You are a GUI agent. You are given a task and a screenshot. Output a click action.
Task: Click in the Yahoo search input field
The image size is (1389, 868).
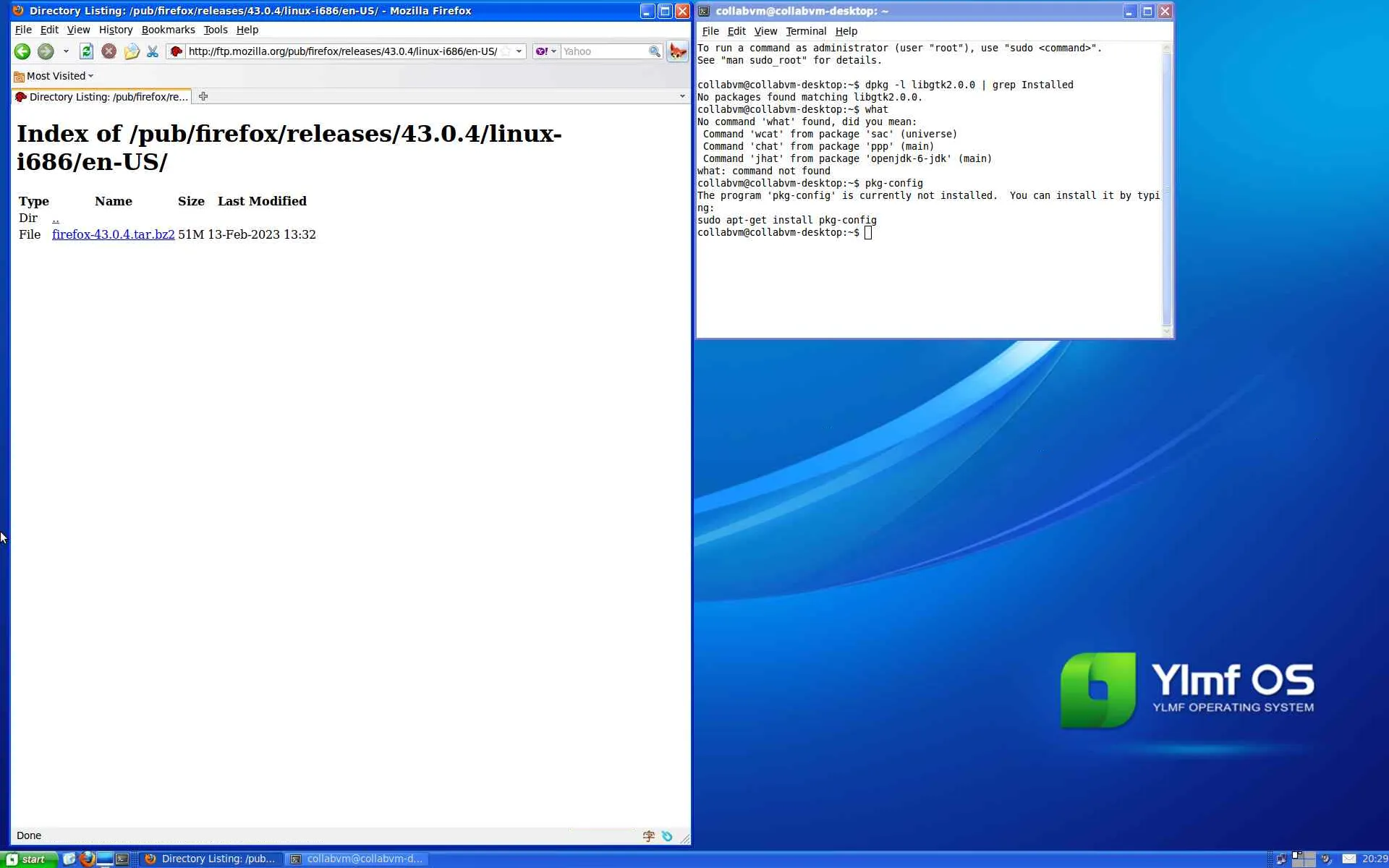coord(603,51)
